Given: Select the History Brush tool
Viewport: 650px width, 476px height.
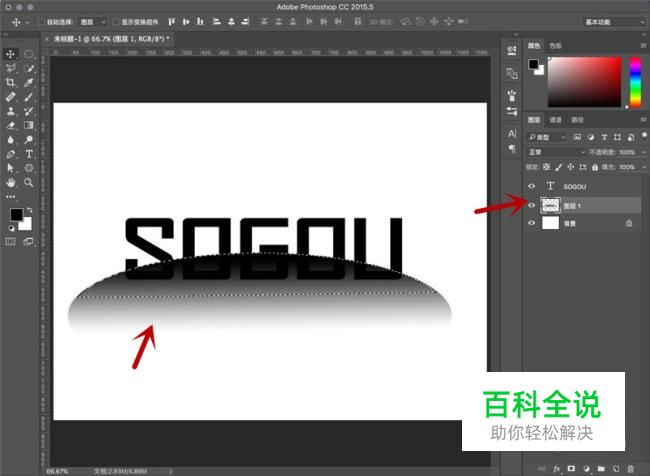Looking at the screenshot, I should (x=29, y=111).
